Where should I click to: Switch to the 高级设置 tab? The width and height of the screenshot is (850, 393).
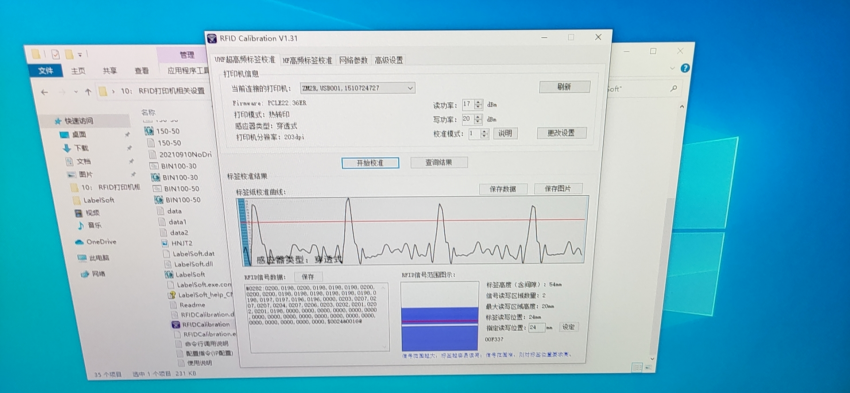pyautogui.click(x=389, y=60)
